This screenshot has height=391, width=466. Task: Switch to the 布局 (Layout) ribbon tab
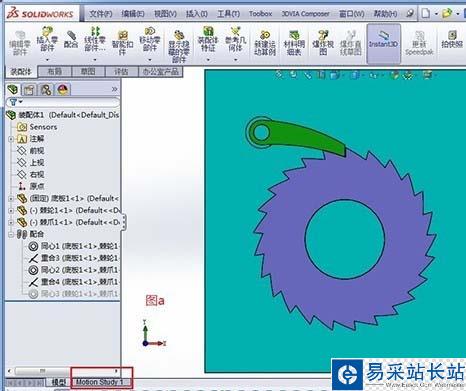coord(55,72)
